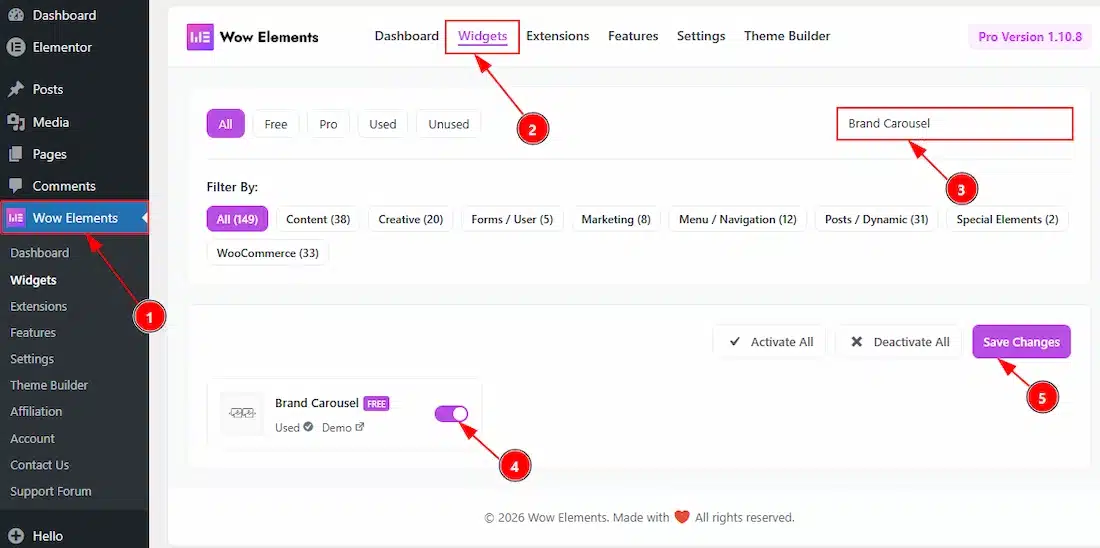Click the Wow Elements logo icon
The image size is (1100, 548).
point(200,37)
